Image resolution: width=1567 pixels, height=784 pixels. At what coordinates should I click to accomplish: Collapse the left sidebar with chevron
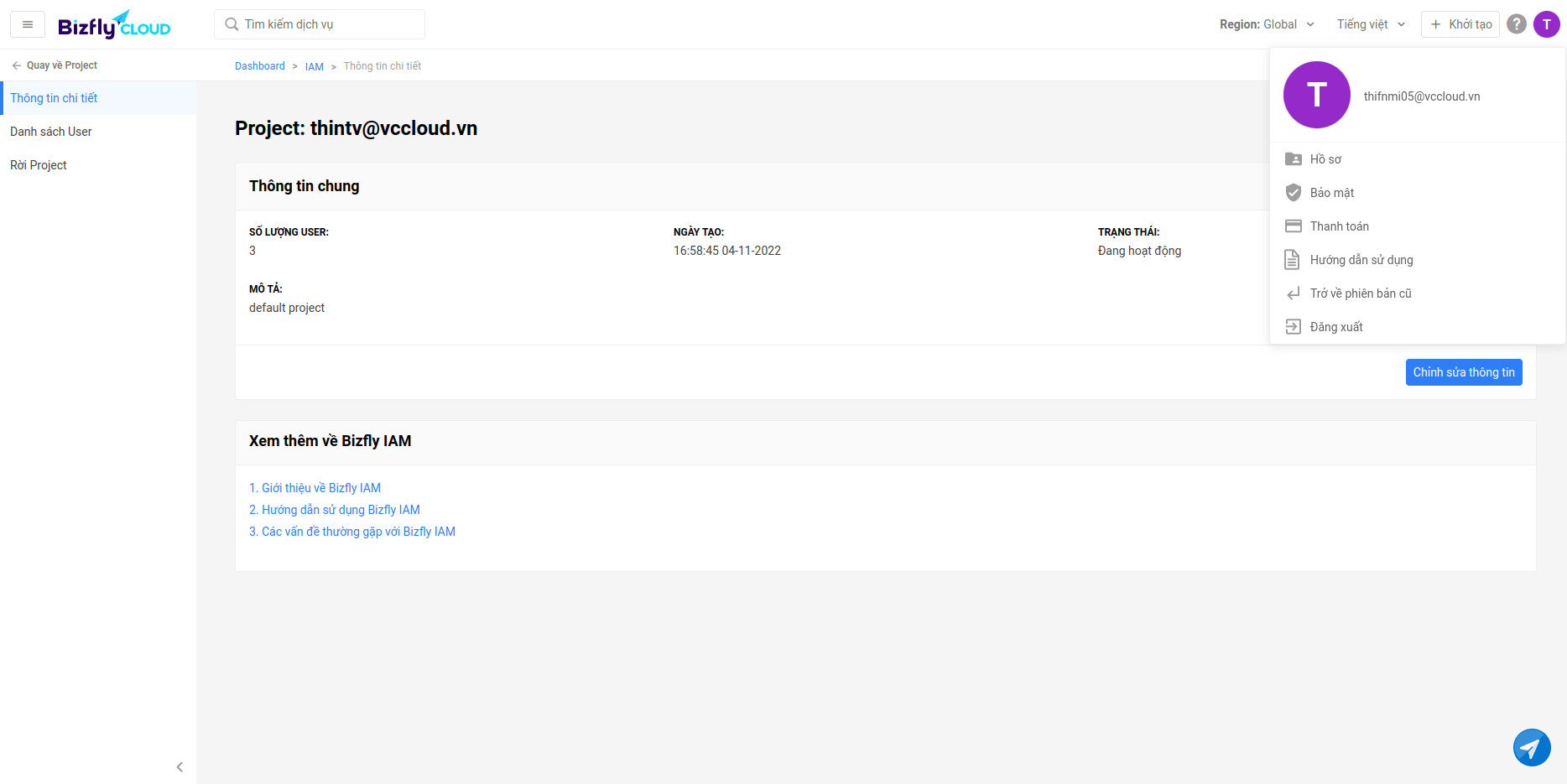tap(180, 766)
